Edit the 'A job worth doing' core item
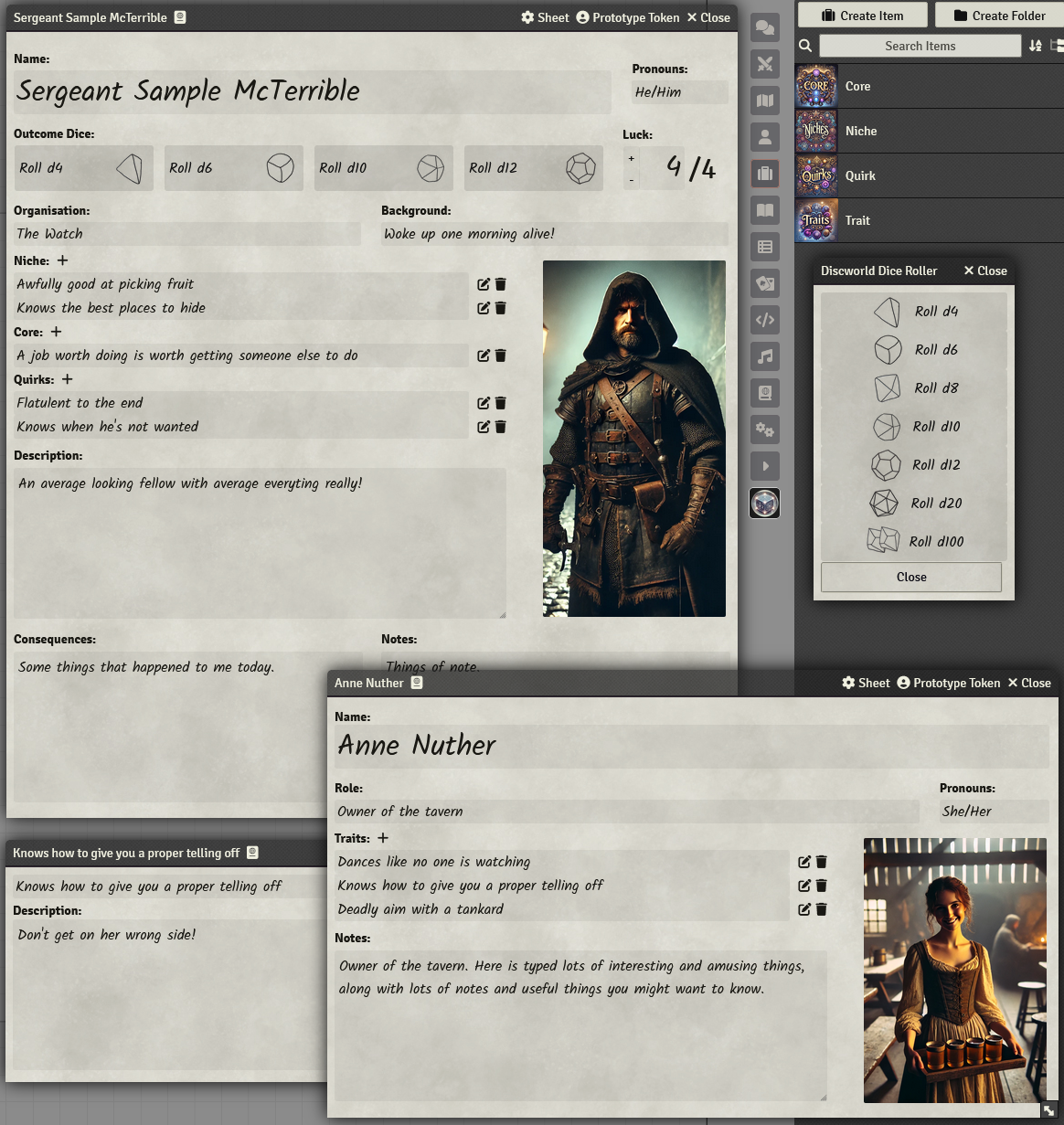 [x=484, y=356]
